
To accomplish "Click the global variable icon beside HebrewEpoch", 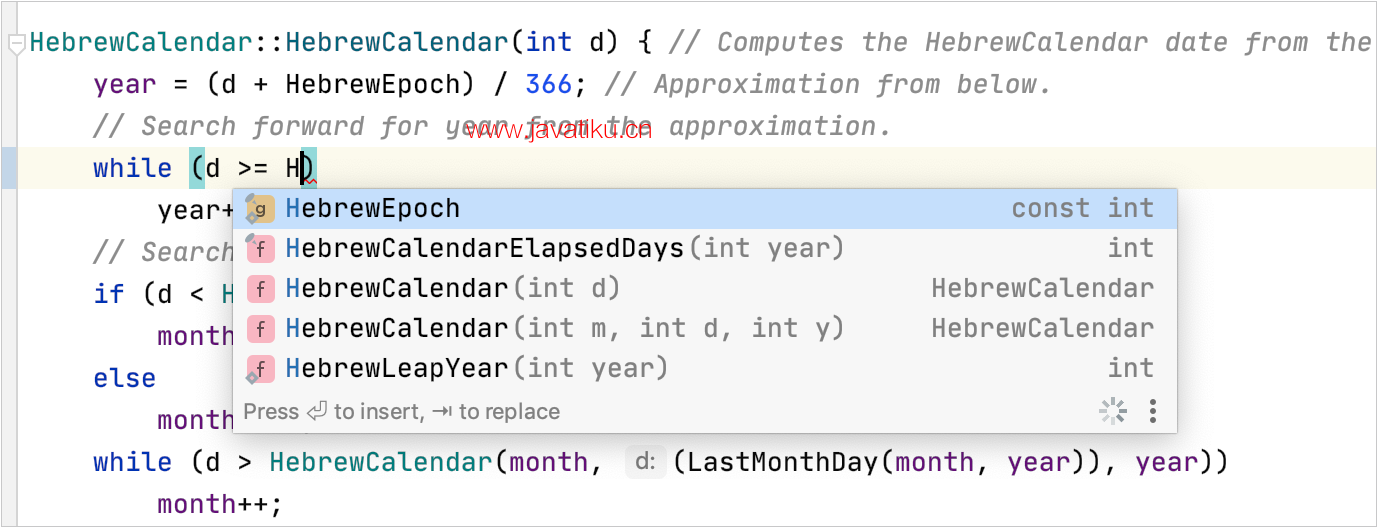I will coord(259,209).
